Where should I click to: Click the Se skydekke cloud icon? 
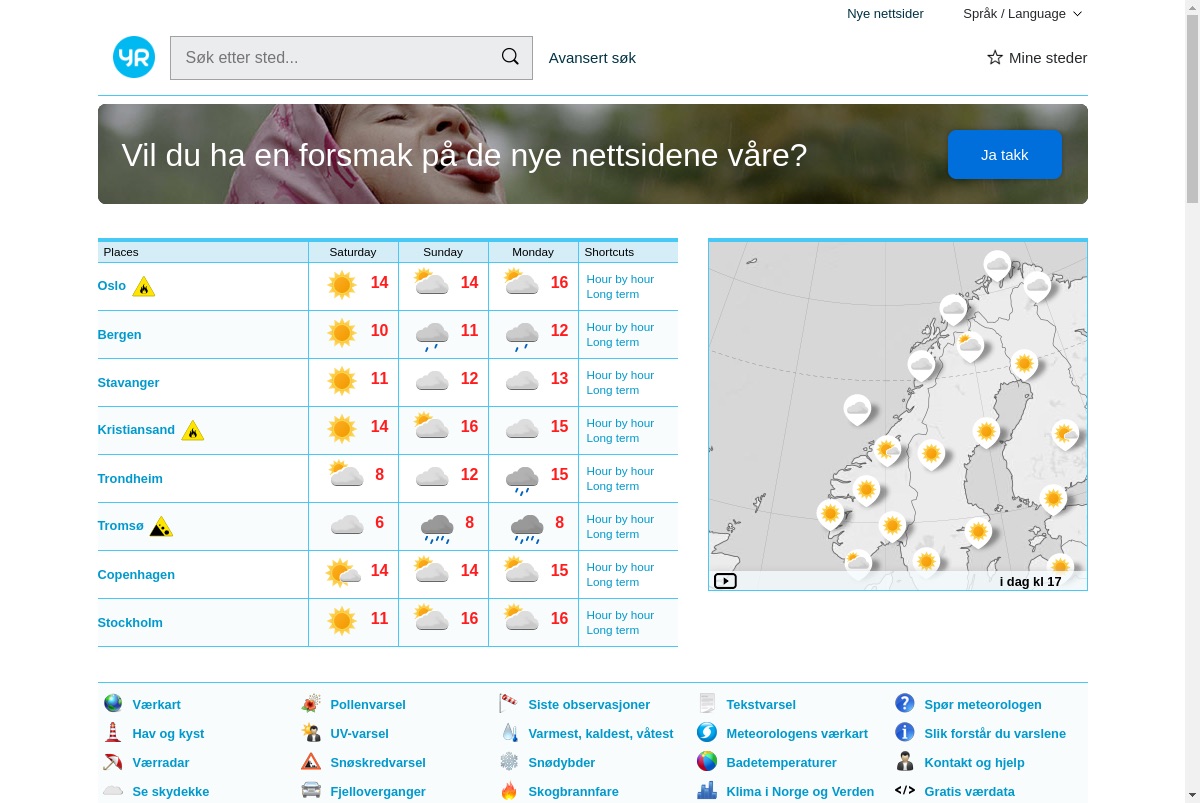(113, 791)
